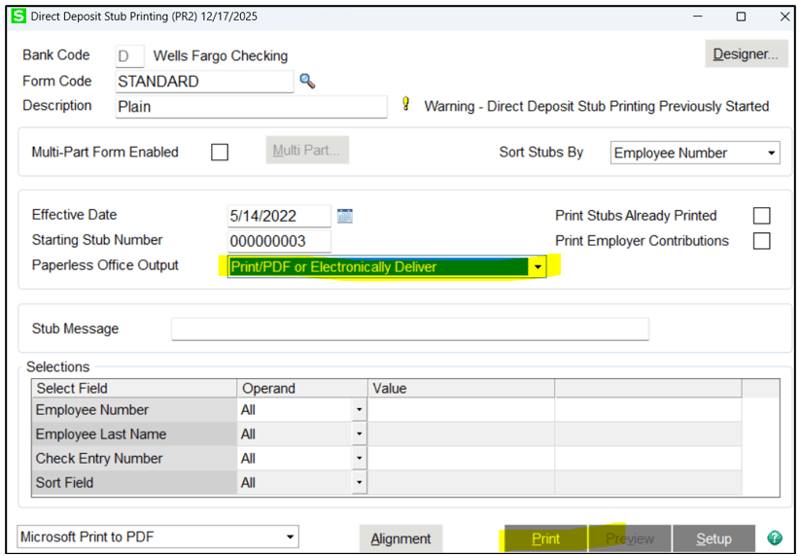Open the Effective Date calendar picker
800x556 pixels.
tap(345, 215)
